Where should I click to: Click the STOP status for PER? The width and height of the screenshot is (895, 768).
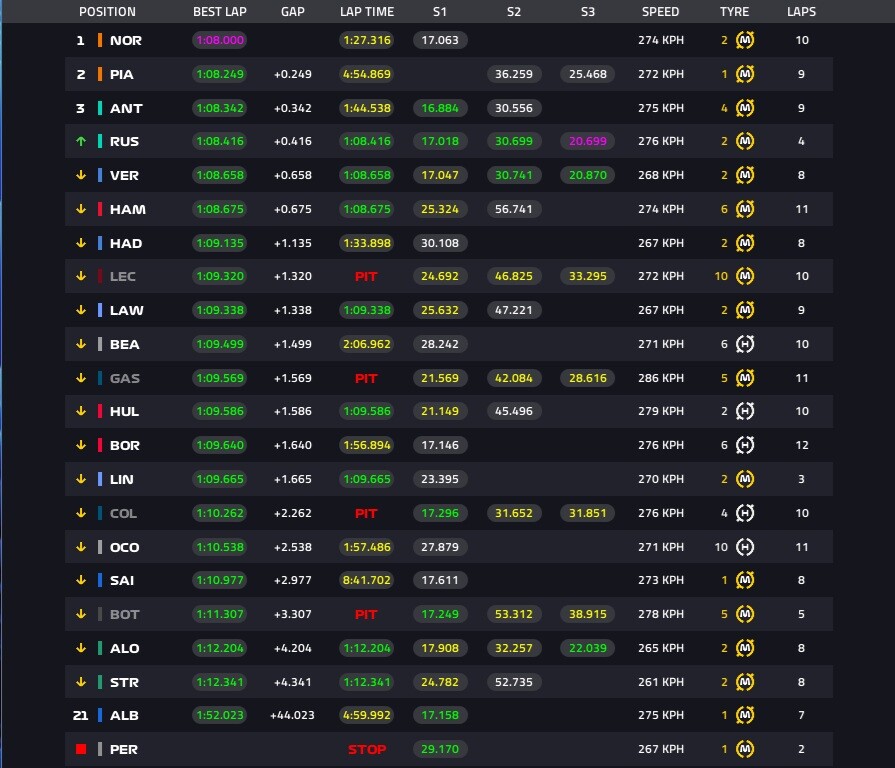tap(367, 749)
